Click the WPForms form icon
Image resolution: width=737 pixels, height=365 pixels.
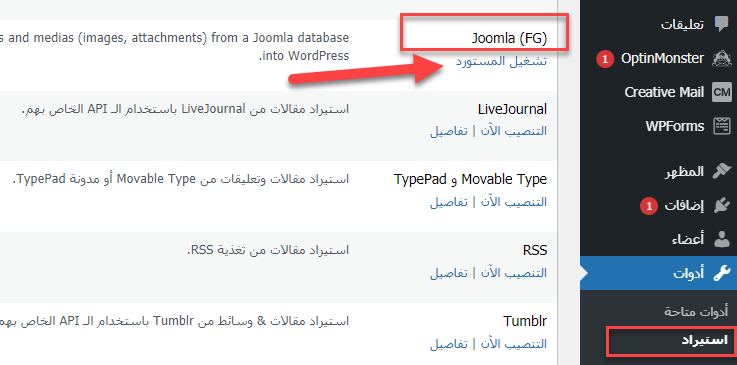pyautogui.click(x=721, y=126)
